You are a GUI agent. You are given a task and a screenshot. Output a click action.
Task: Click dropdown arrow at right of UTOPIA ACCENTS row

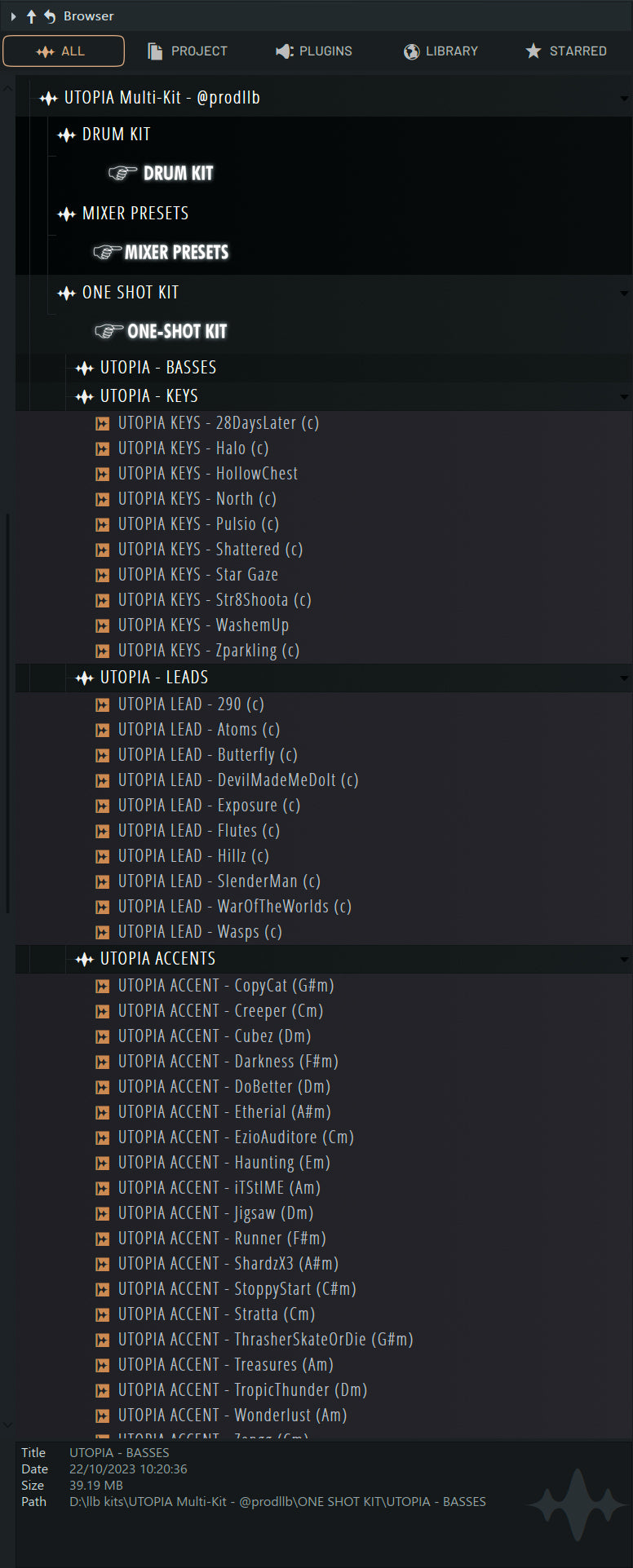pos(624,960)
